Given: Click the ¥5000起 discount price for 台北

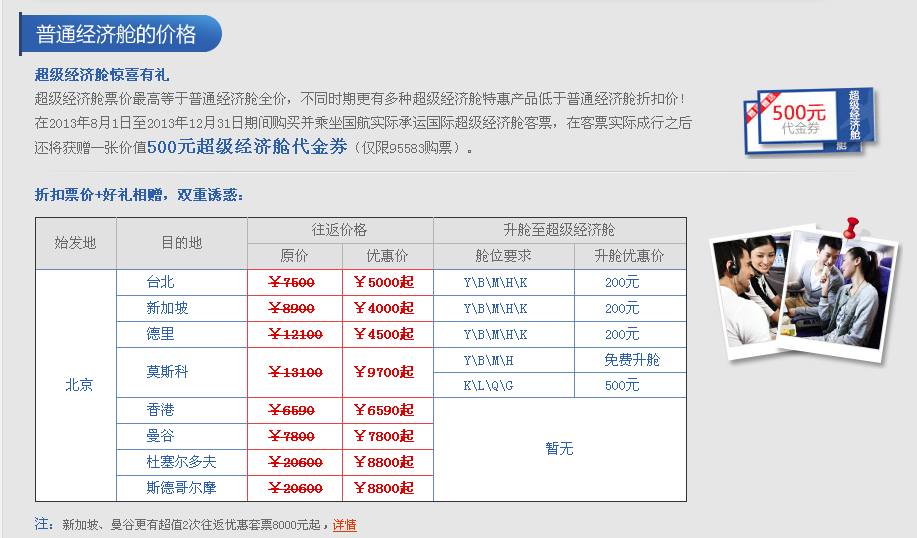Looking at the screenshot, I should pyautogui.click(x=384, y=282).
